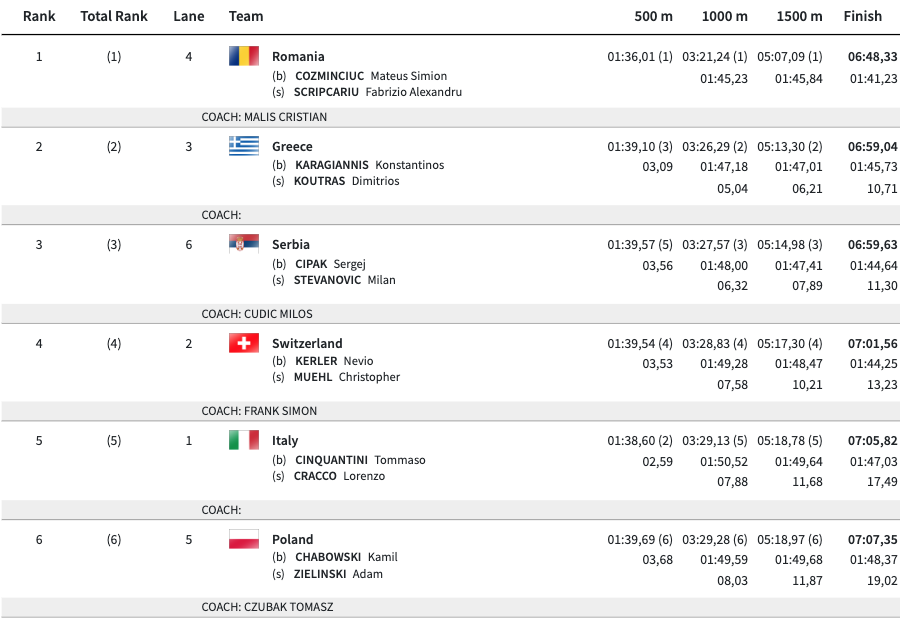
Task: Open the Romania team name link
Action: click(298, 57)
